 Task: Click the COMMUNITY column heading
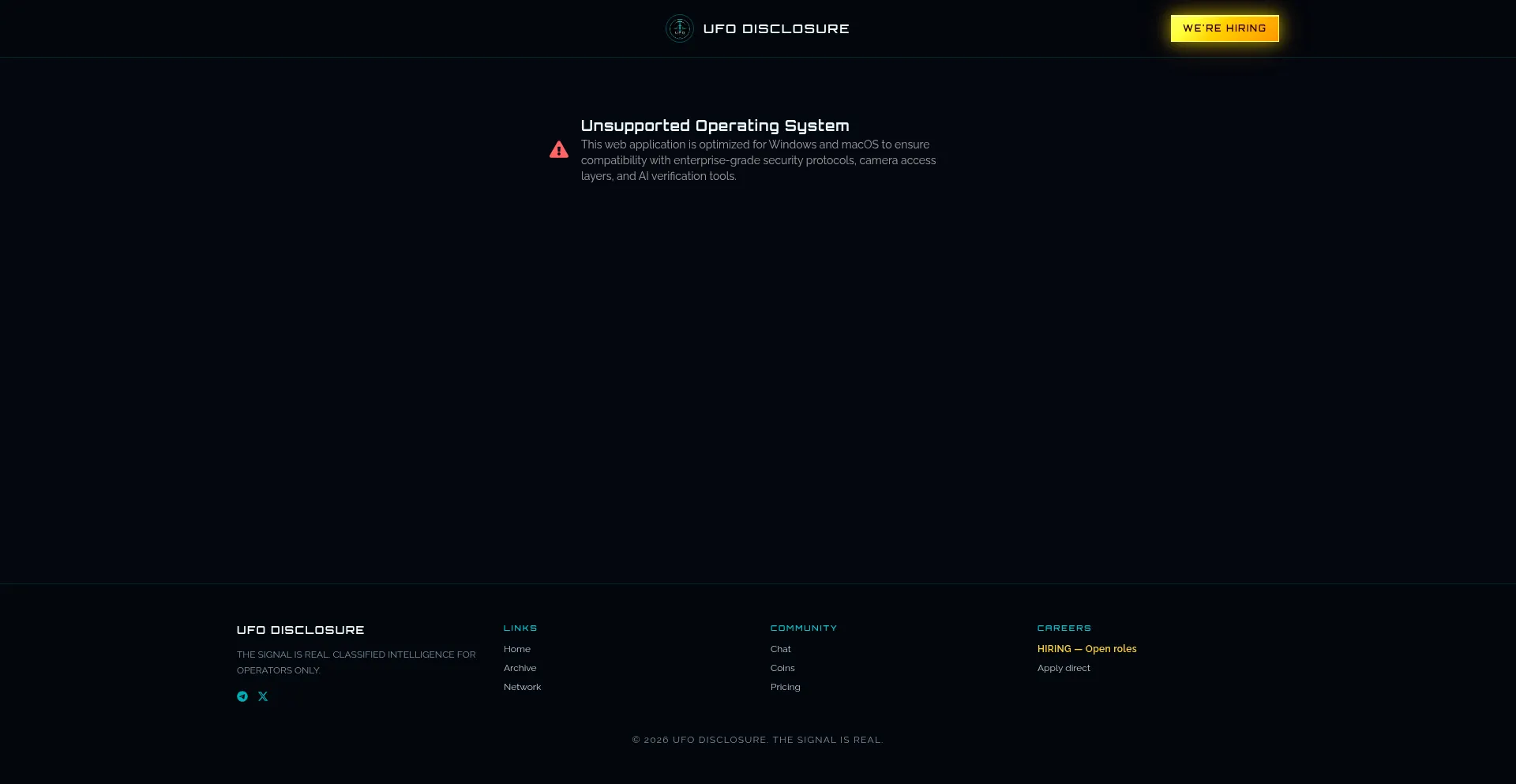click(804, 628)
